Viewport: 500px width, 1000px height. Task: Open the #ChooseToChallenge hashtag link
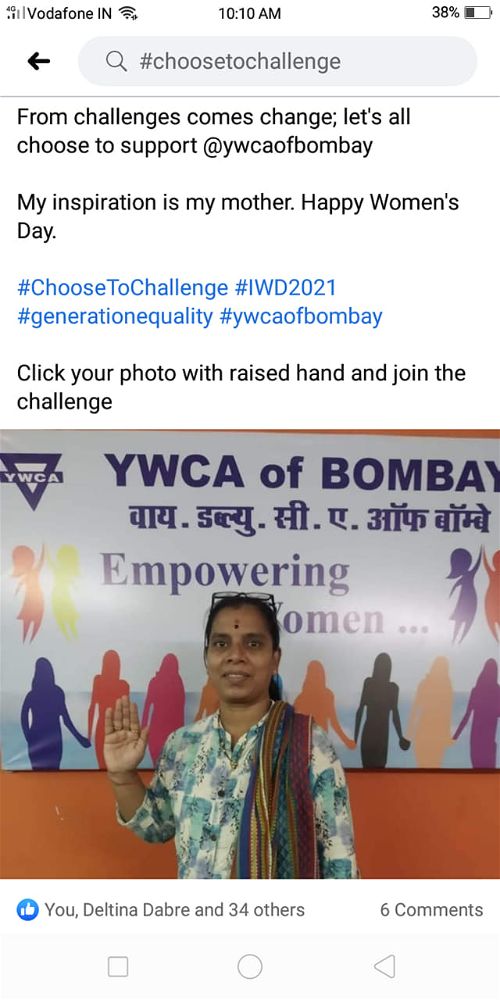click(x=122, y=287)
